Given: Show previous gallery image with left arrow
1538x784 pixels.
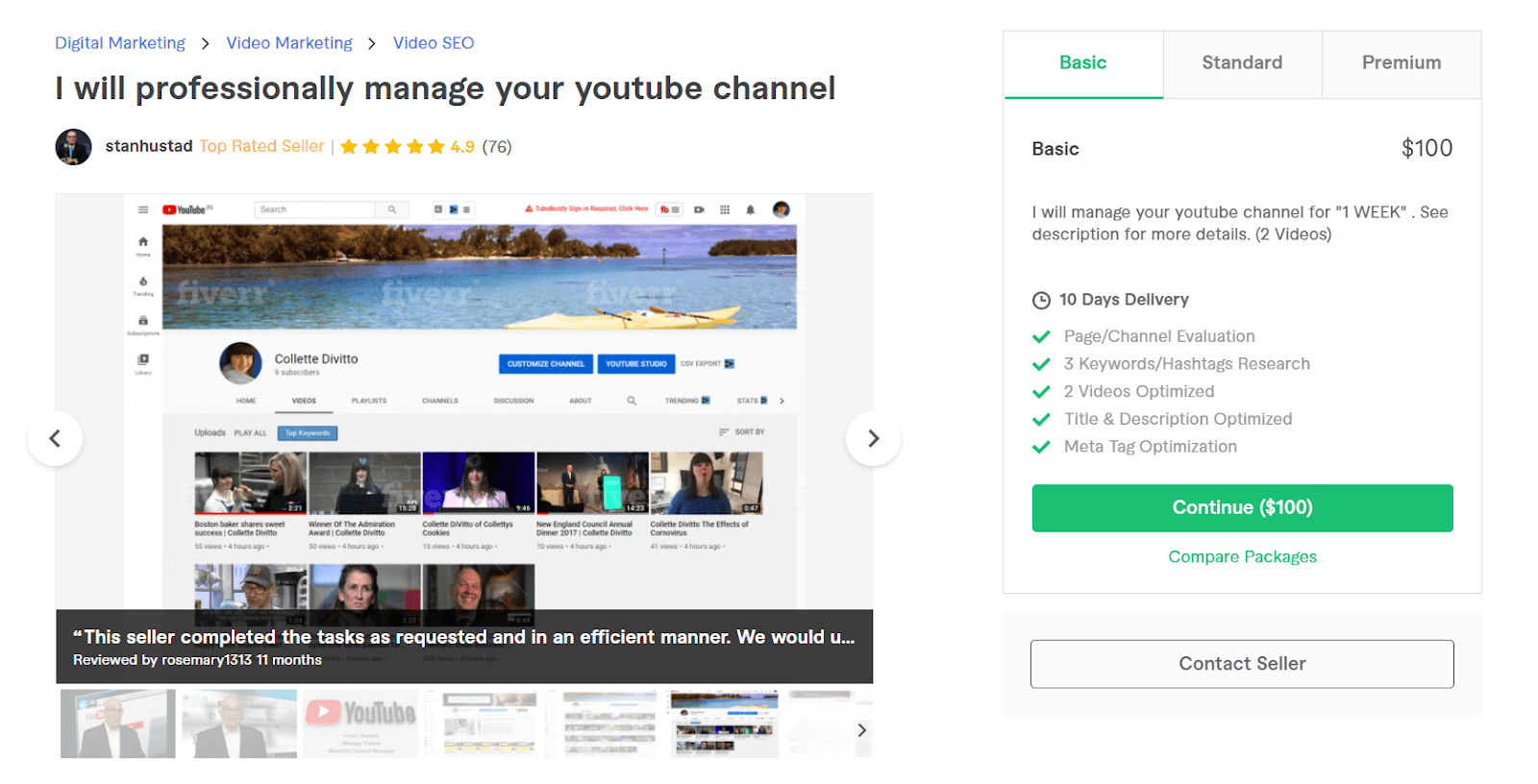Looking at the screenshot, I should click(55, 438).
